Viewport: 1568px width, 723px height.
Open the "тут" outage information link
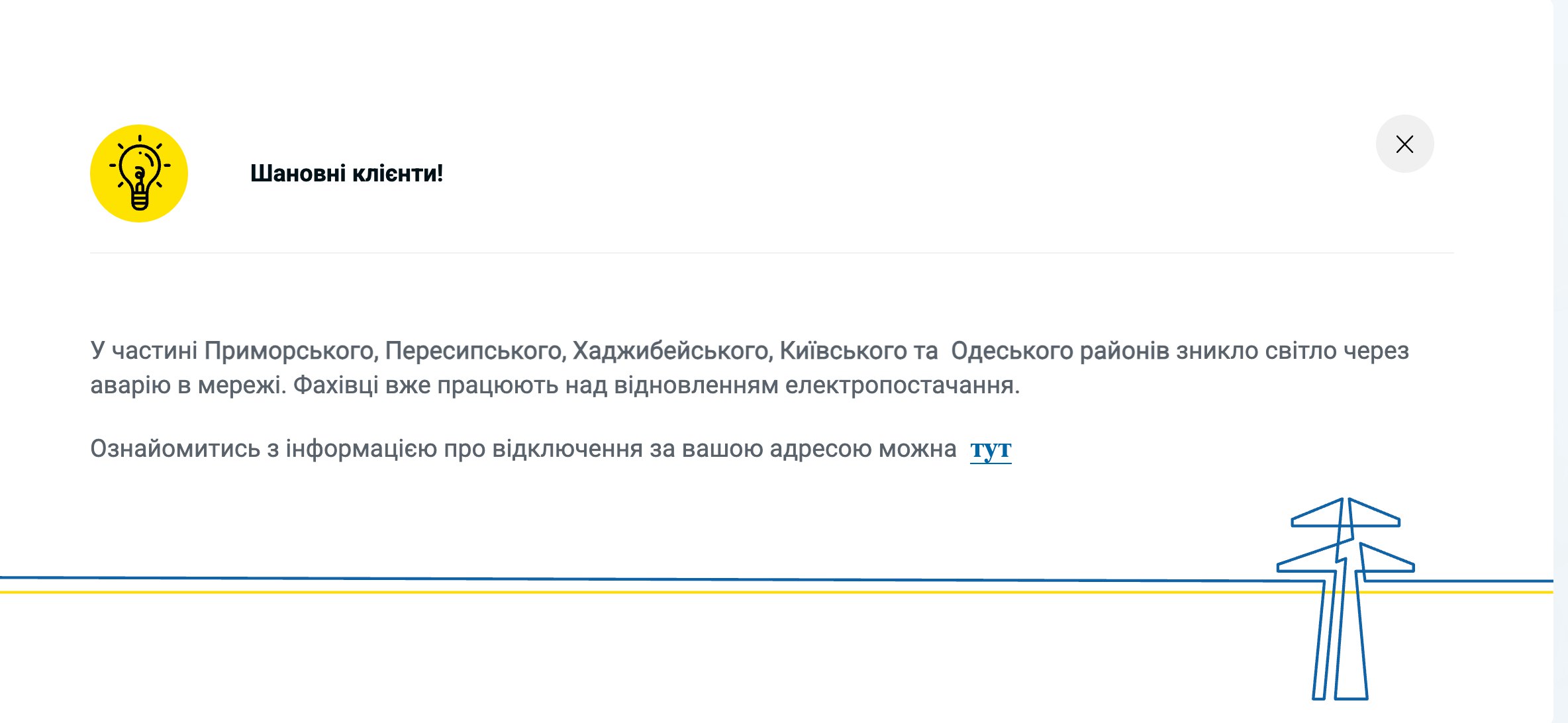991,450
